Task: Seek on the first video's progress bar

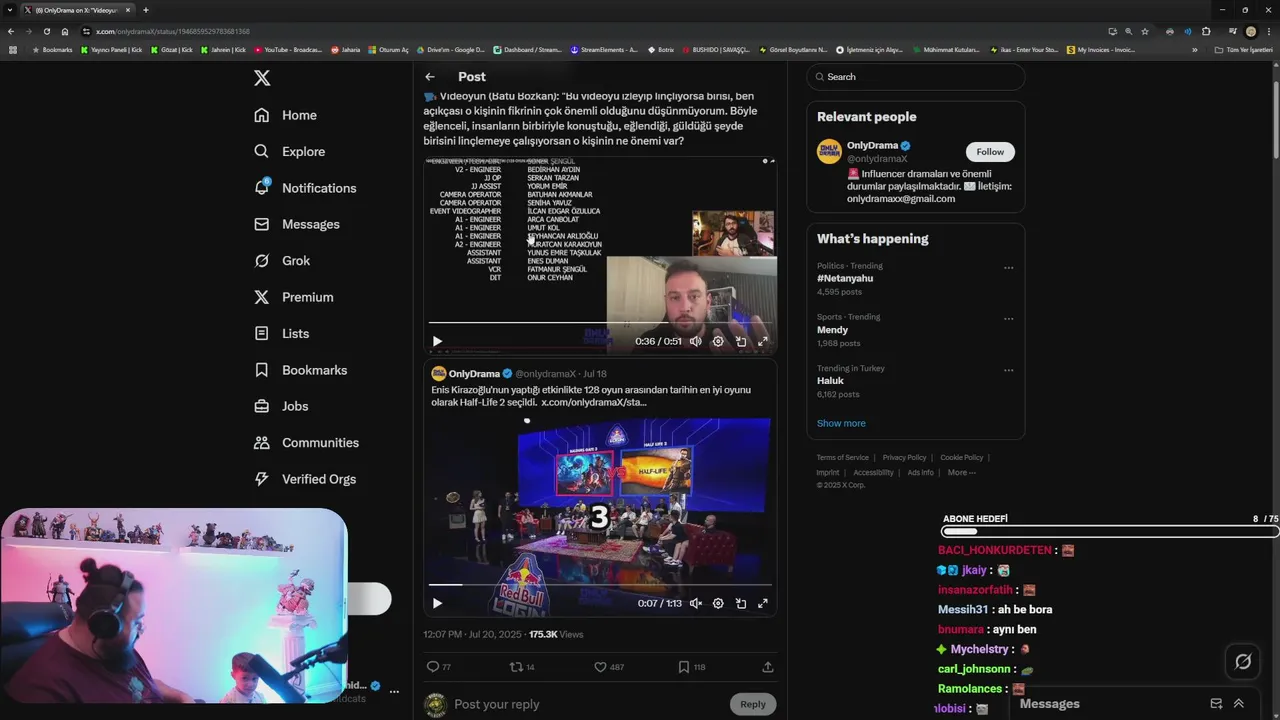Action: point(600,323)
